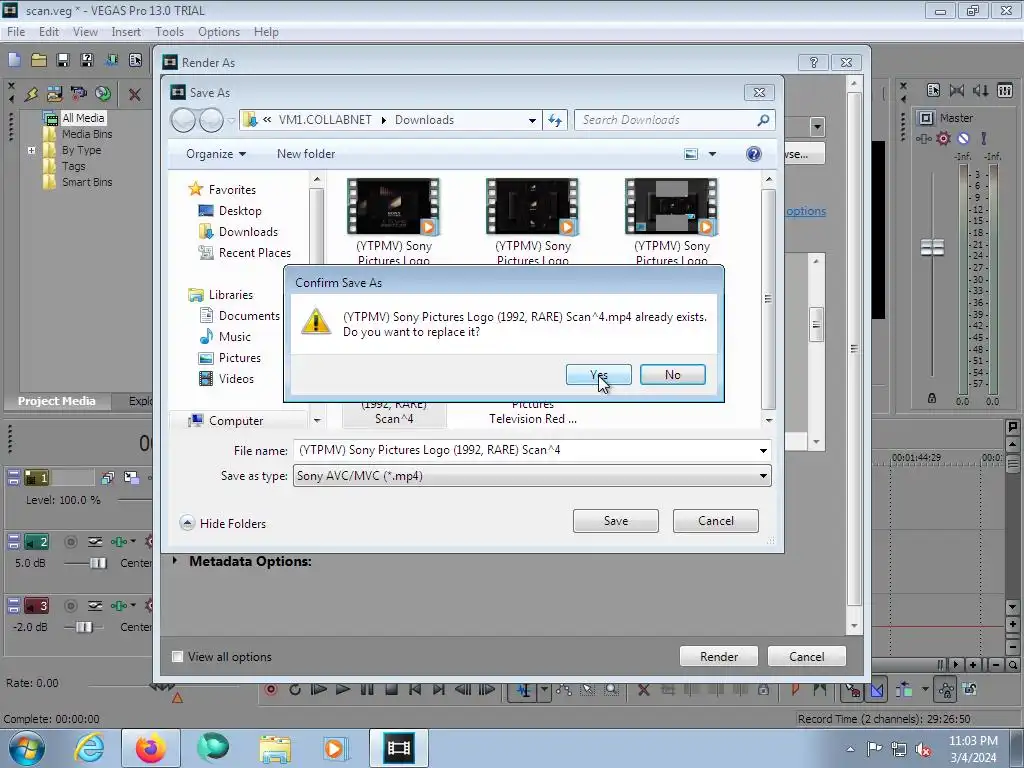The image size is (1024, 768).
Task: Click the Record button in transport bar
Action: coord(271,690)
